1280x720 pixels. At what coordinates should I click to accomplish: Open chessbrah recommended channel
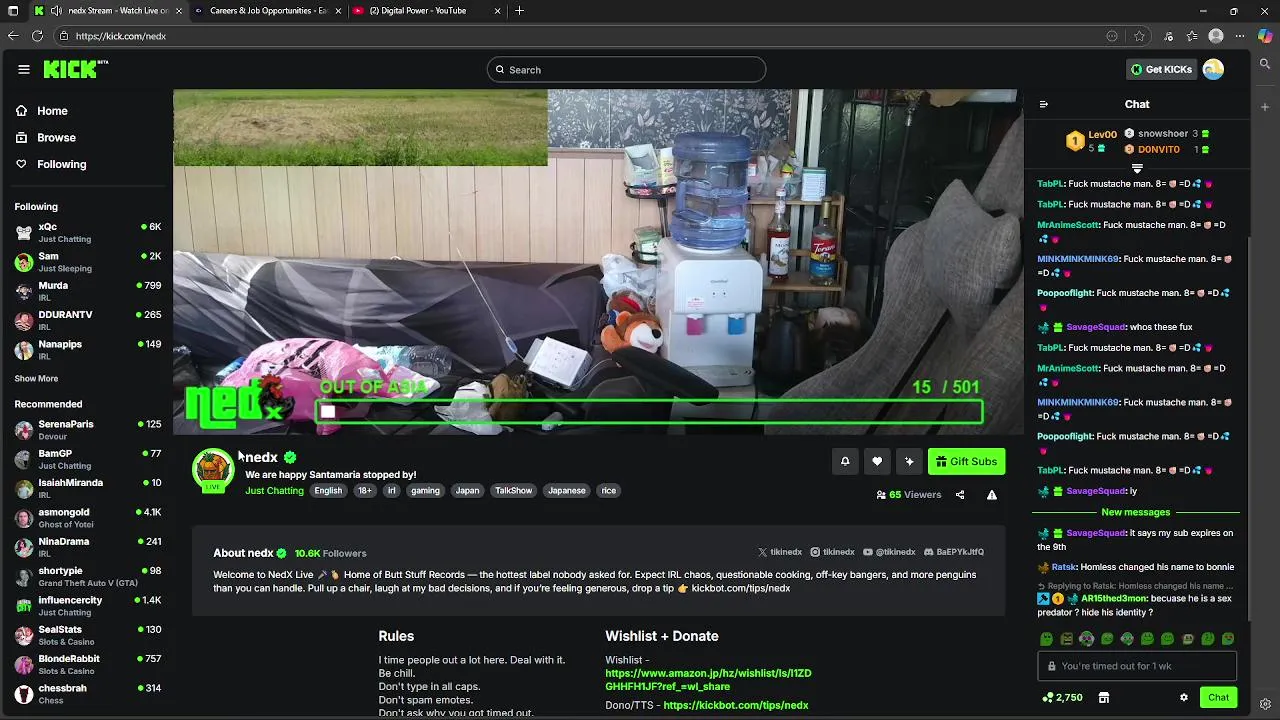[x=88, y=694]
